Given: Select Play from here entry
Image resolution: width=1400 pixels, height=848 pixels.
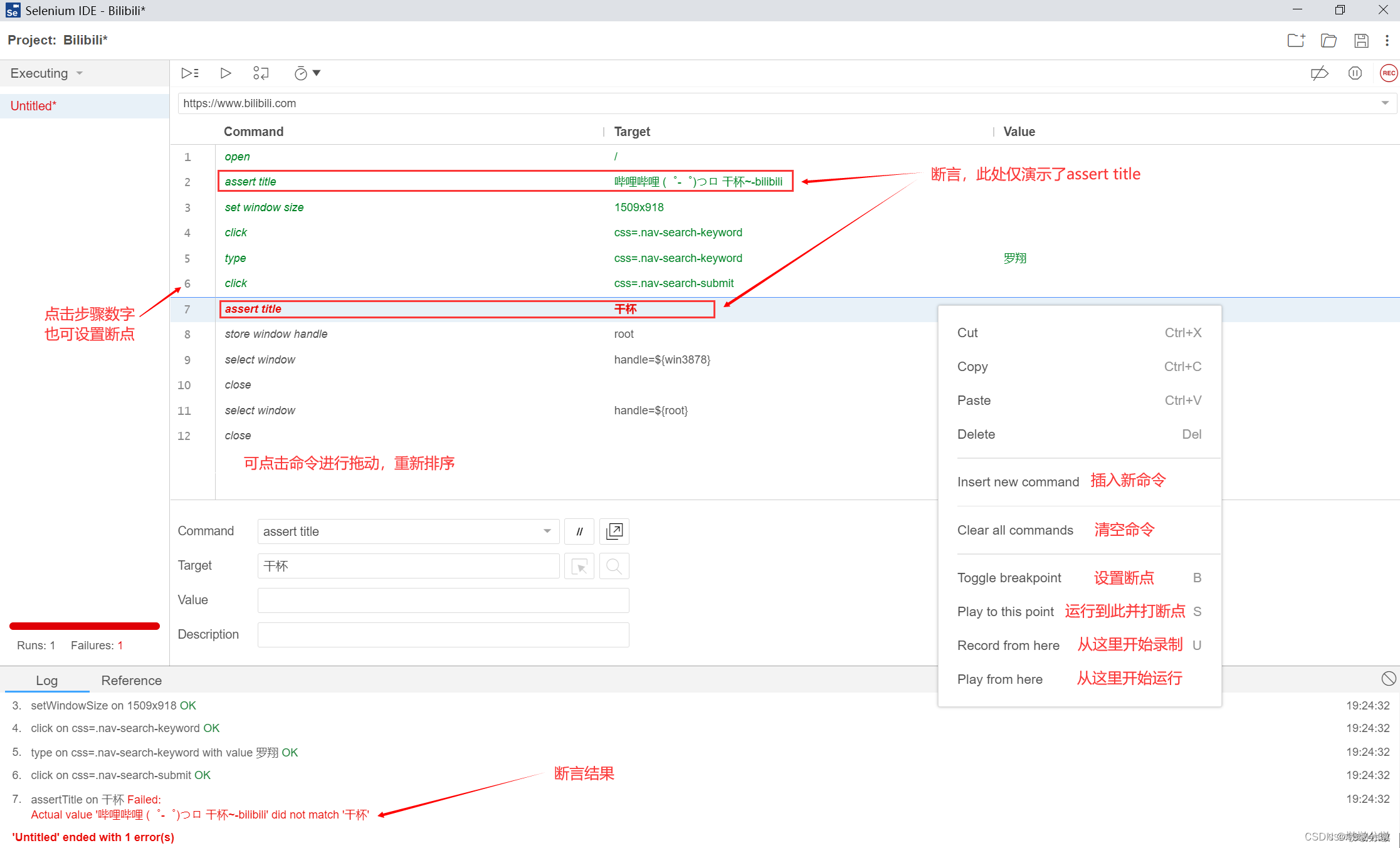Looking at the screenshot, I should (1080, 679).
